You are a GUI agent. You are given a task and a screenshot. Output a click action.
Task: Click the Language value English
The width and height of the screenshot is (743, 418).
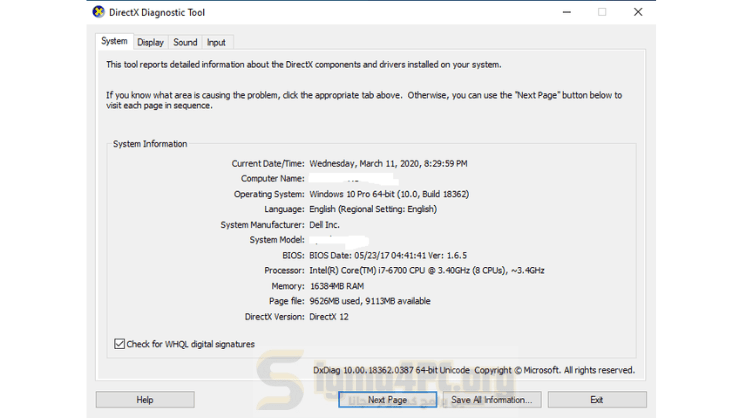[373, 209]
